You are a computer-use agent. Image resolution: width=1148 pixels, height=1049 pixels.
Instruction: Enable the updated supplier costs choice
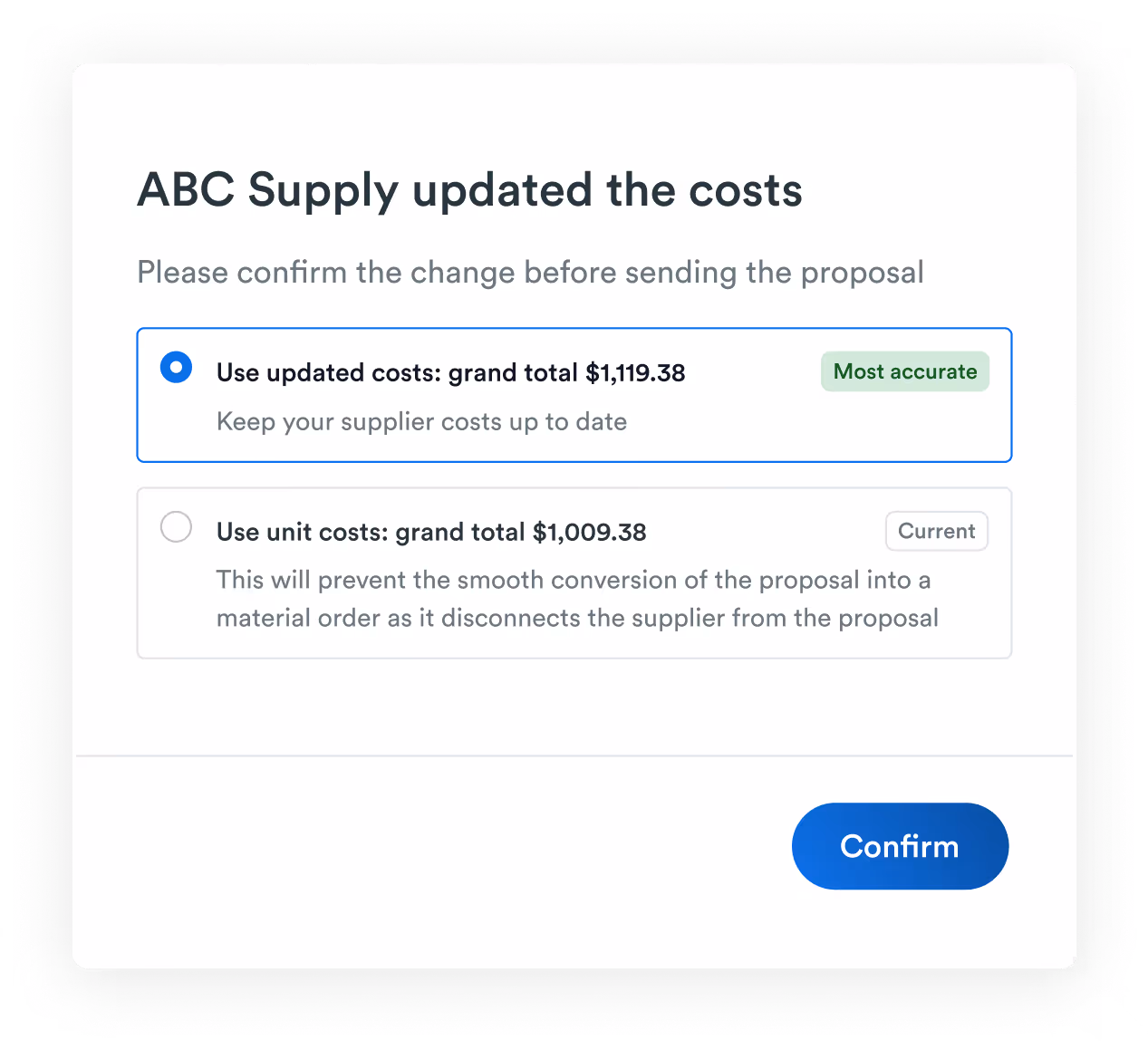[x=176, y=367]
